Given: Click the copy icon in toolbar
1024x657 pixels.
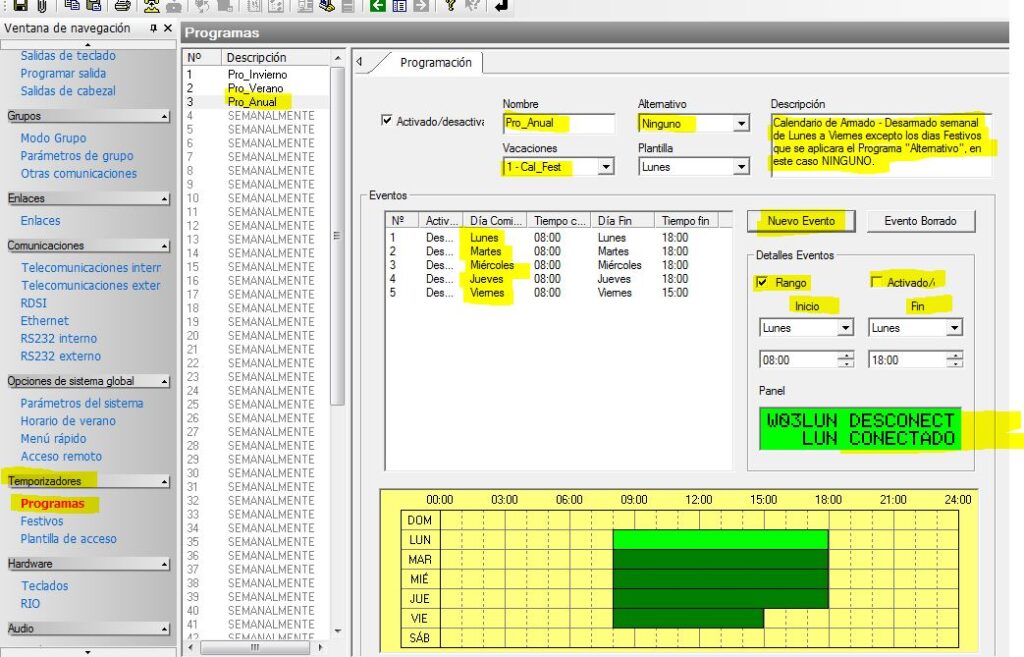Looking at the screenshot, I should pyautogui.click(x=72, y=5).
